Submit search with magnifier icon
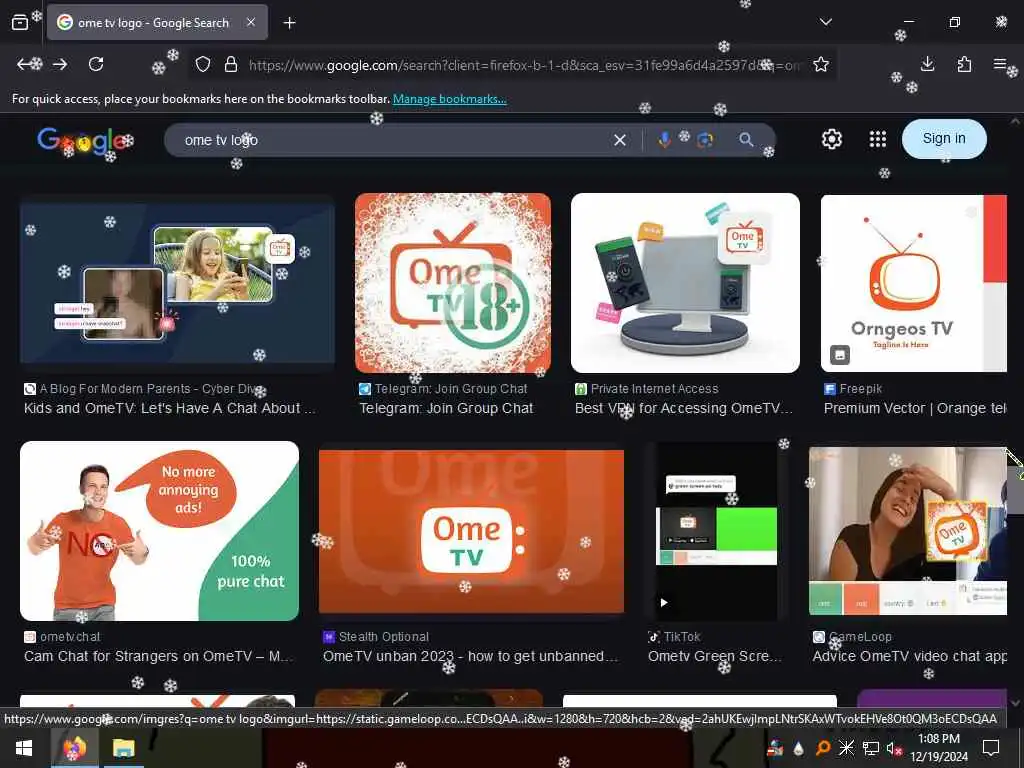The height and width of the screenshot is (768, 1024). tap(746, 140)
